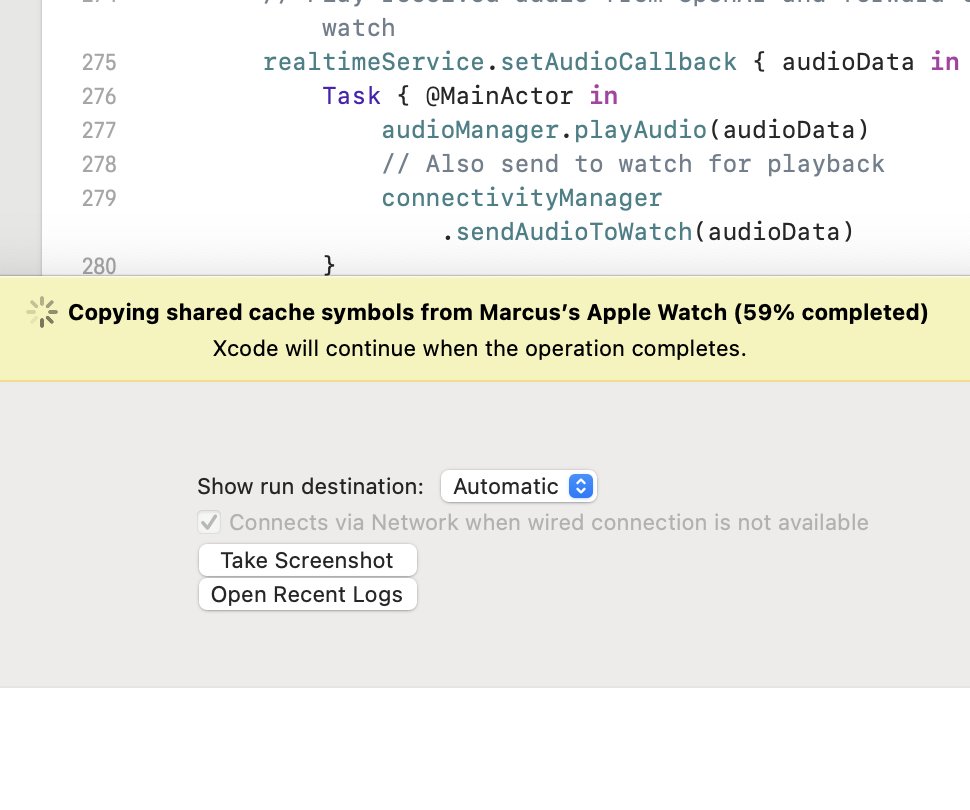
Task: Toggle Connects via Network checkbox
Action: point(209,522)
